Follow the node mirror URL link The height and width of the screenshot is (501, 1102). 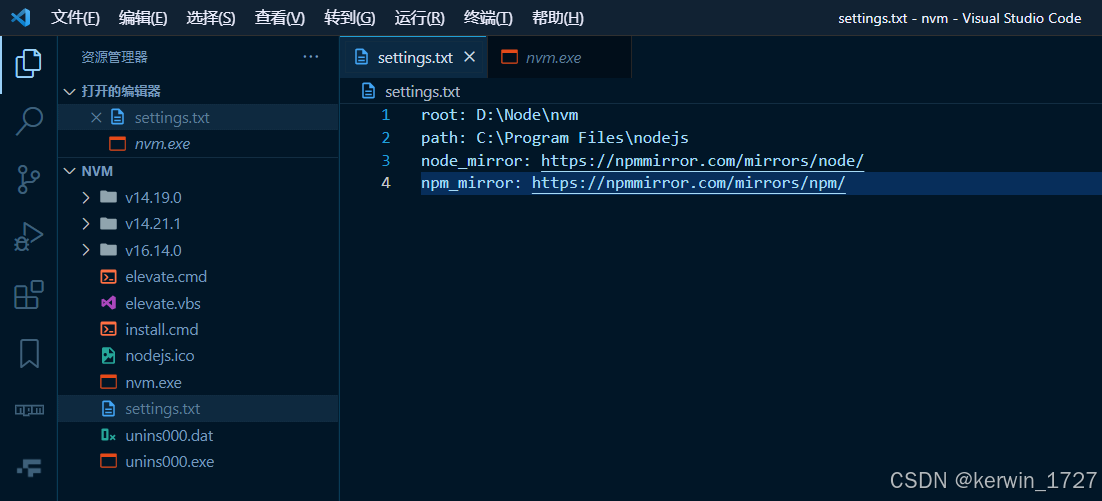702,161
